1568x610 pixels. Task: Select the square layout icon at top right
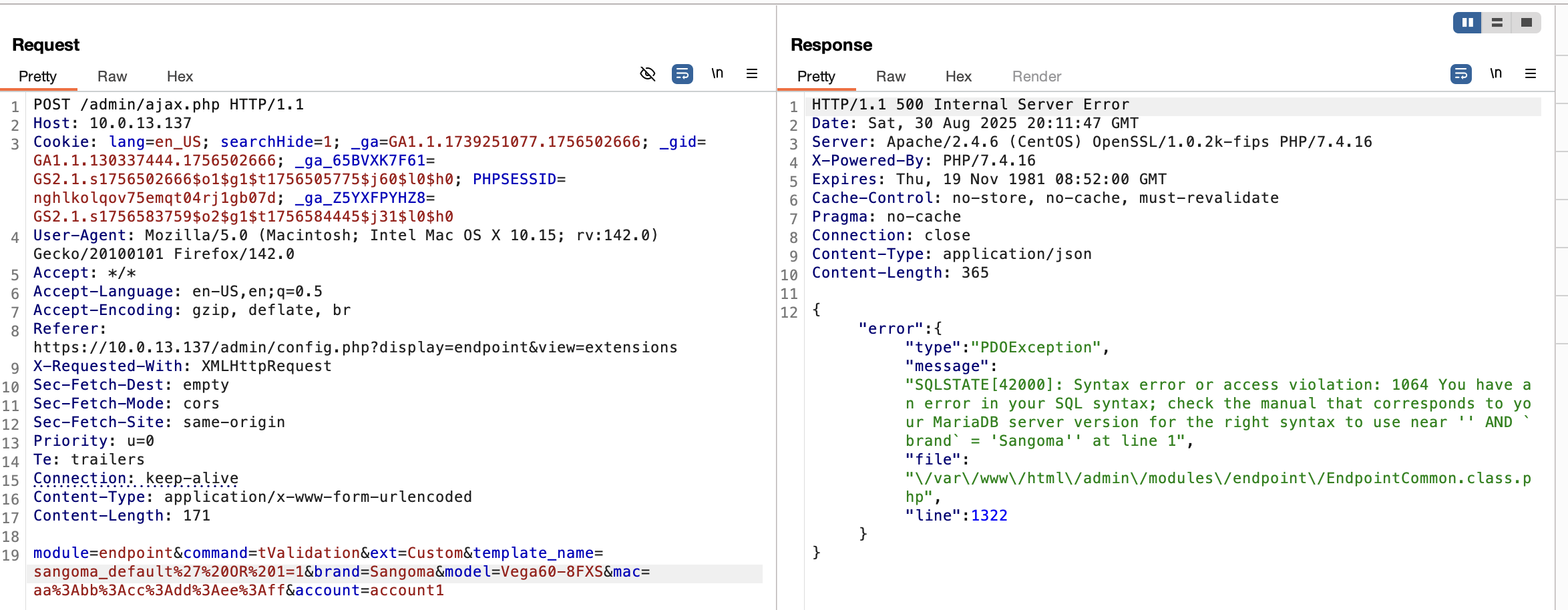click(x=1529, y=22)
